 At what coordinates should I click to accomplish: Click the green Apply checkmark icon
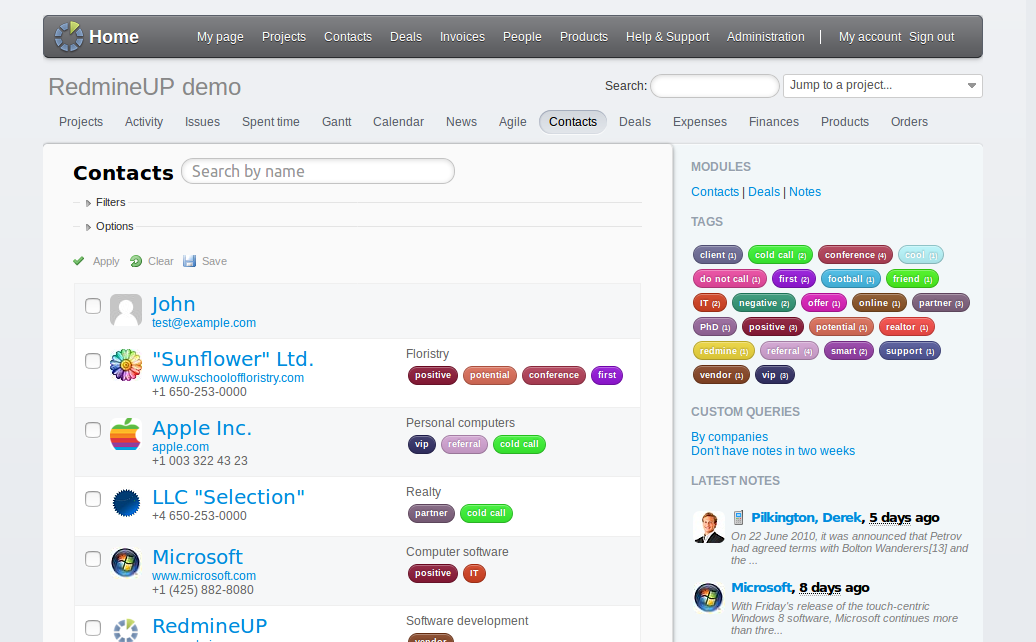point(79,261)
